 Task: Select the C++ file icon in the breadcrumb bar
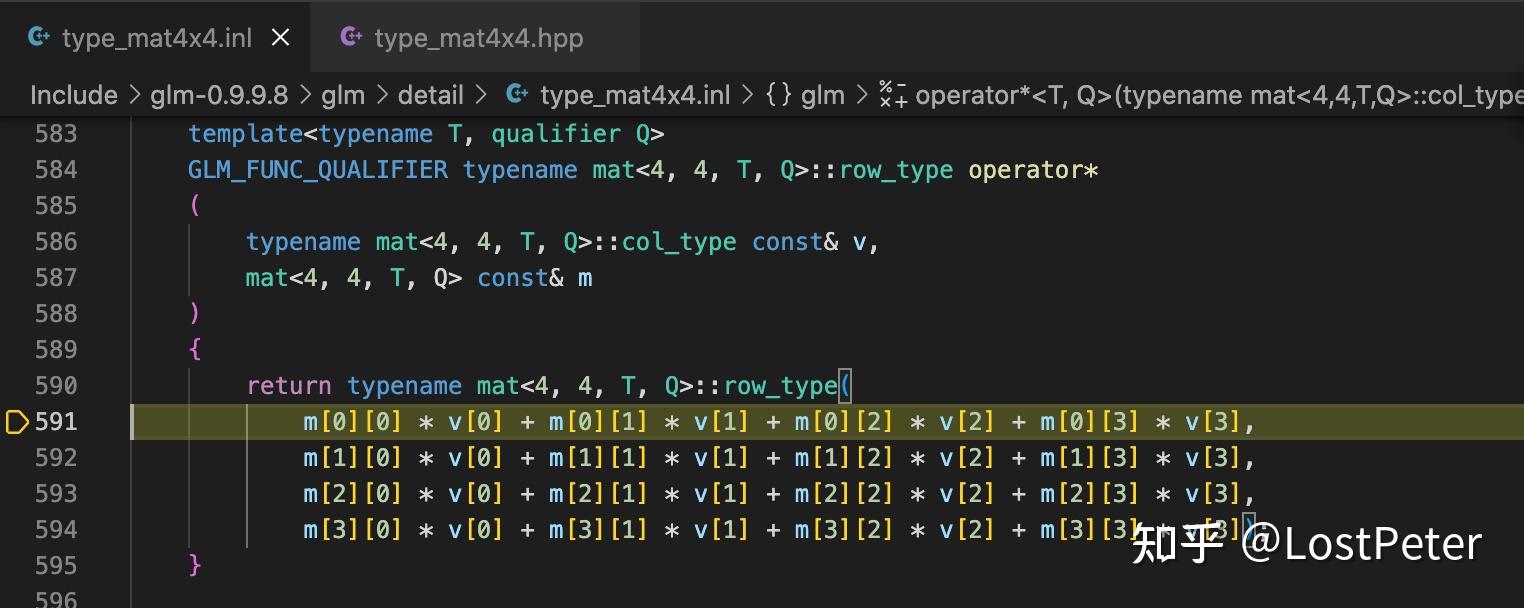click(514, 94)
